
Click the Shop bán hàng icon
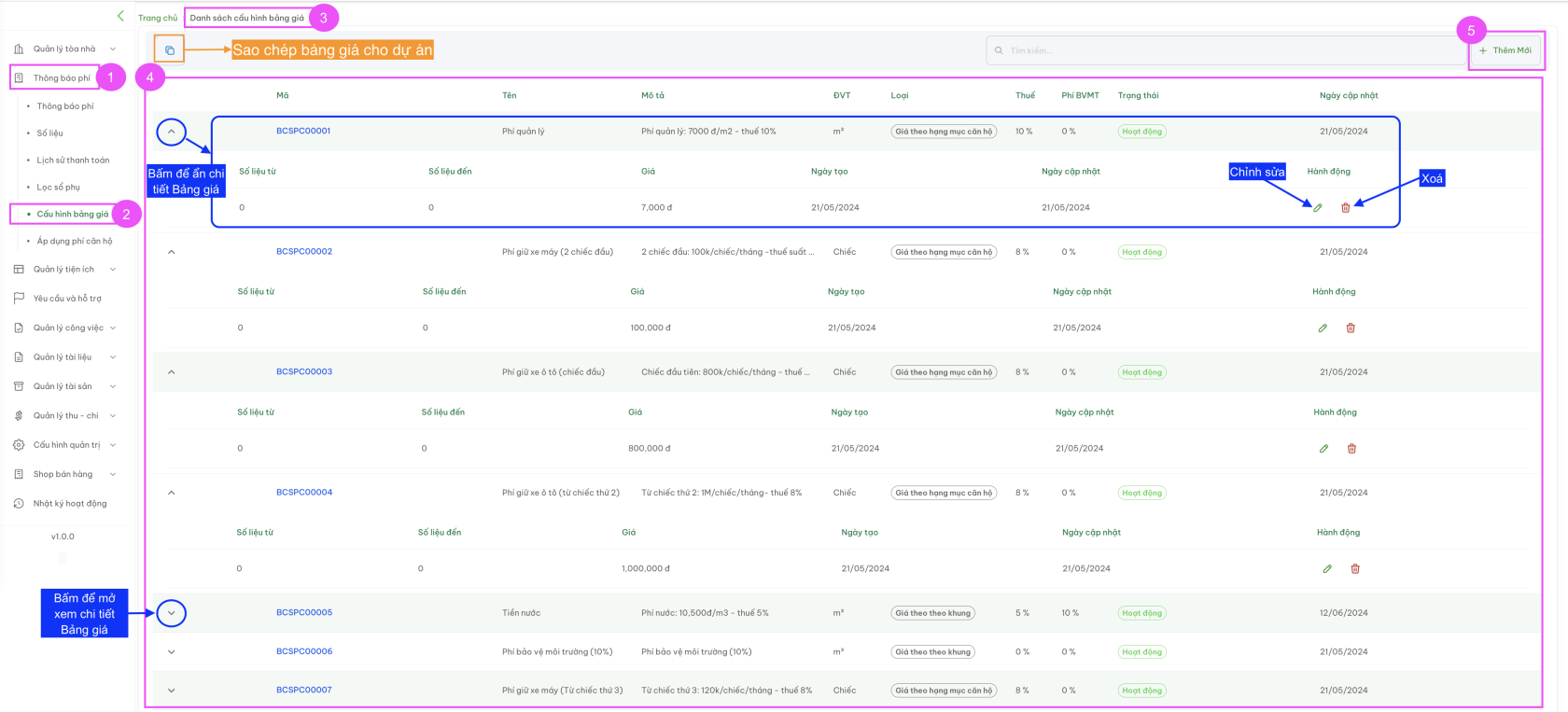[x=19, y=474]
